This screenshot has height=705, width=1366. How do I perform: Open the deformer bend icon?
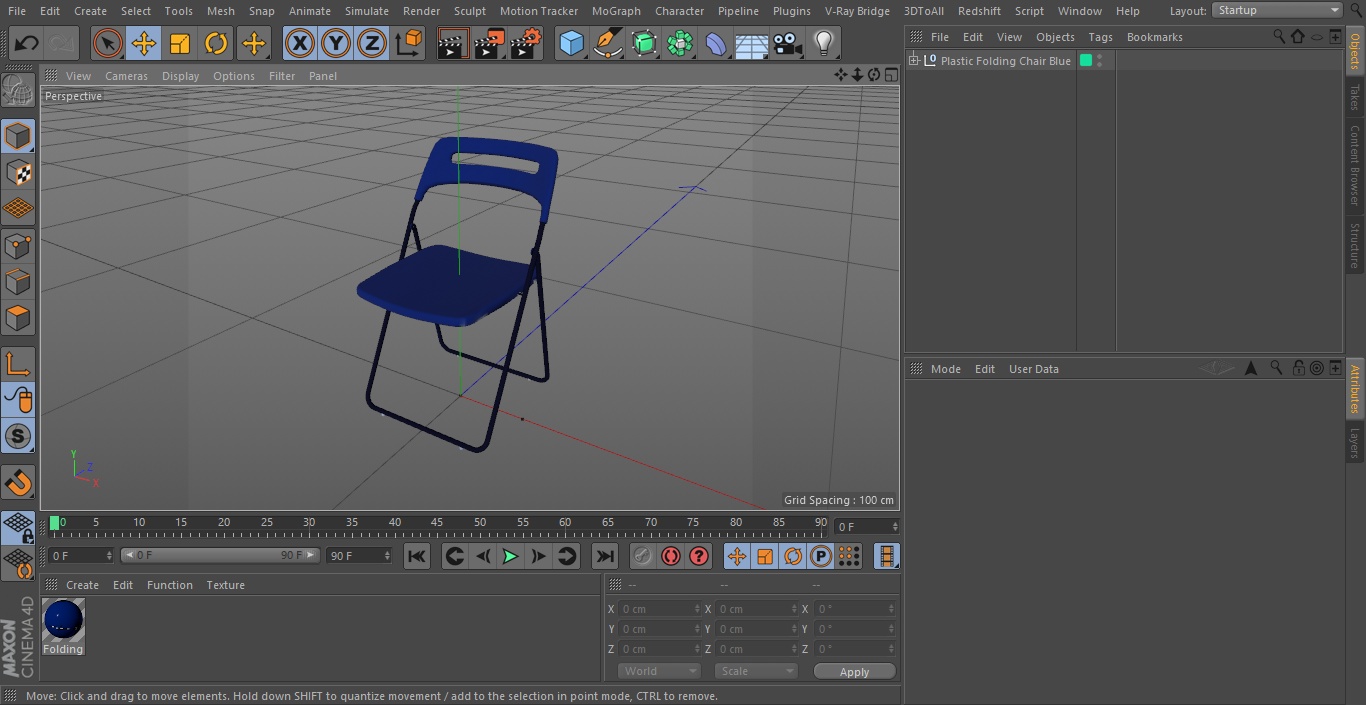(x=716, y=43)
